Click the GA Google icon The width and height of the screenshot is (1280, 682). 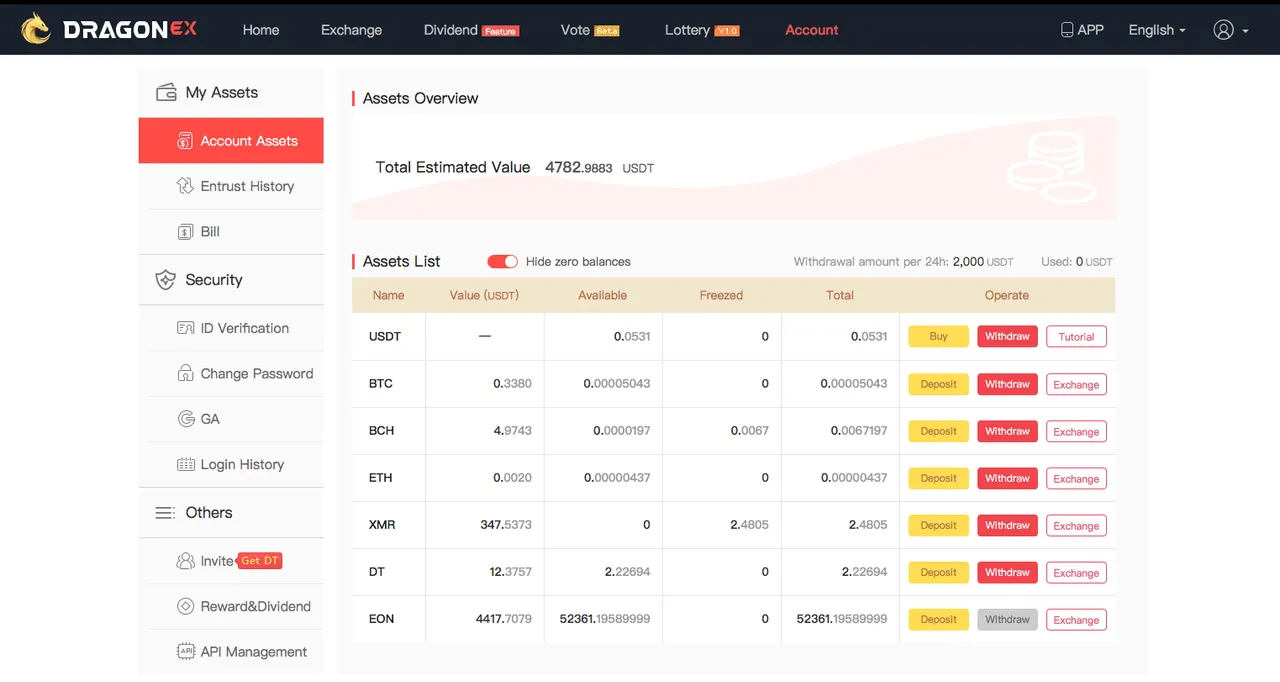[x=185, y=419]
